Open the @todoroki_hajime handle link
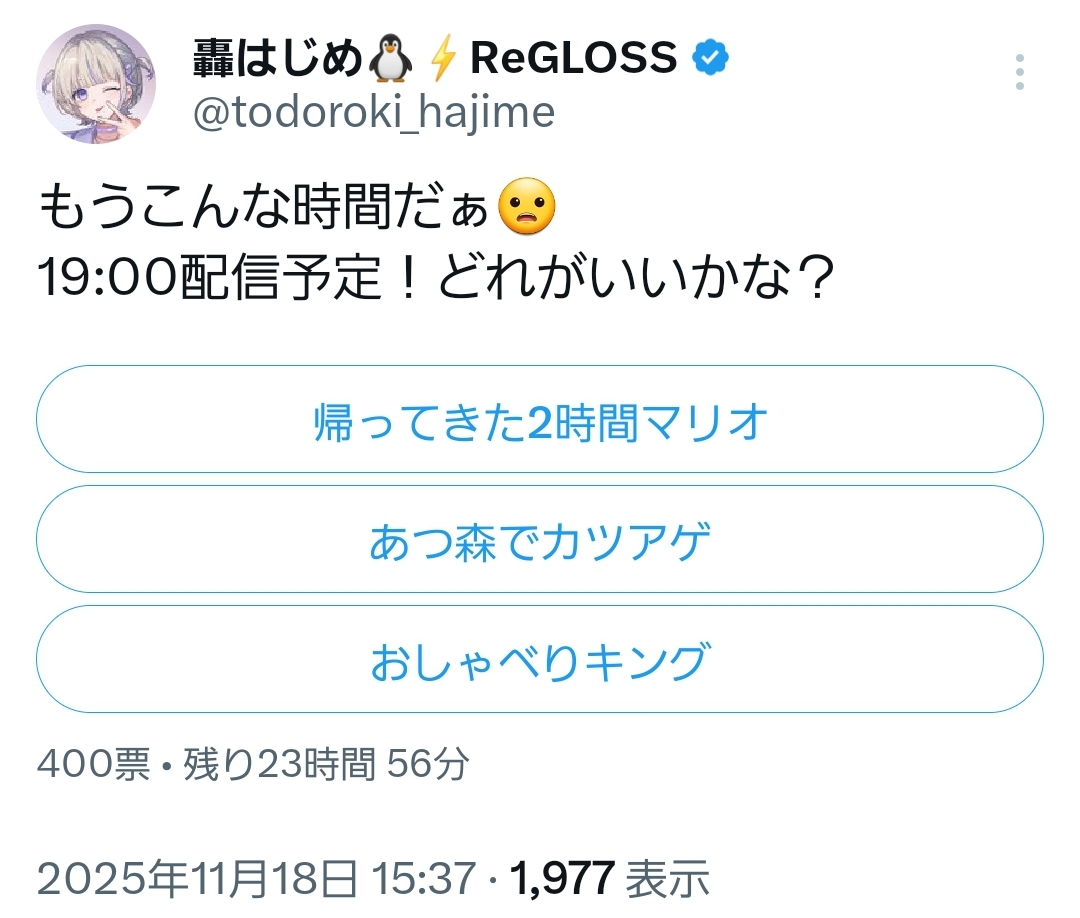 372,112
